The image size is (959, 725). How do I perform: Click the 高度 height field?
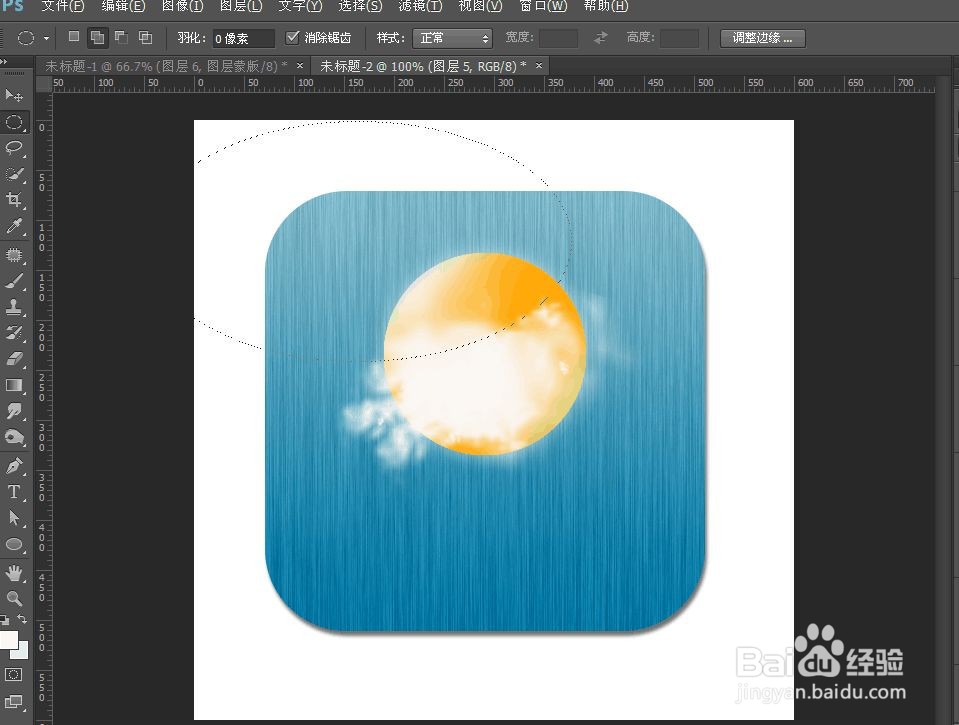click(679, 38)
